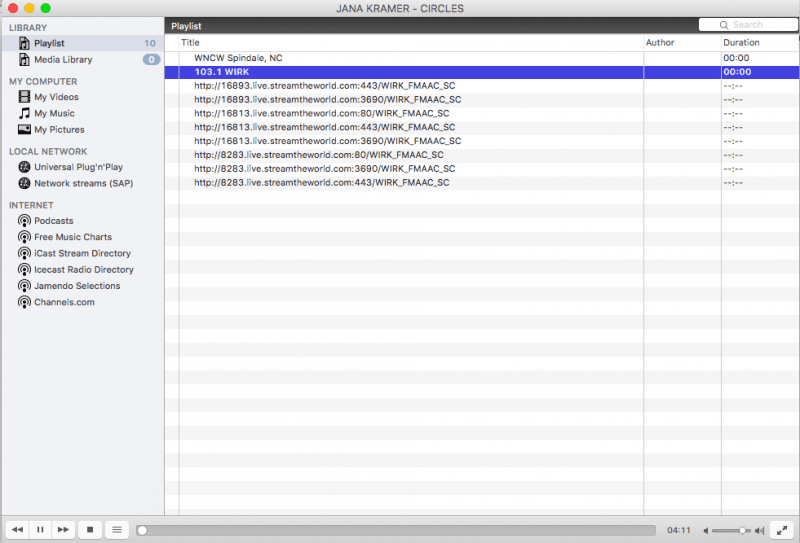Viewport: 800px width, 543px height.
Task: Toggle fullscreen mode button
Action: pos(782,529)
